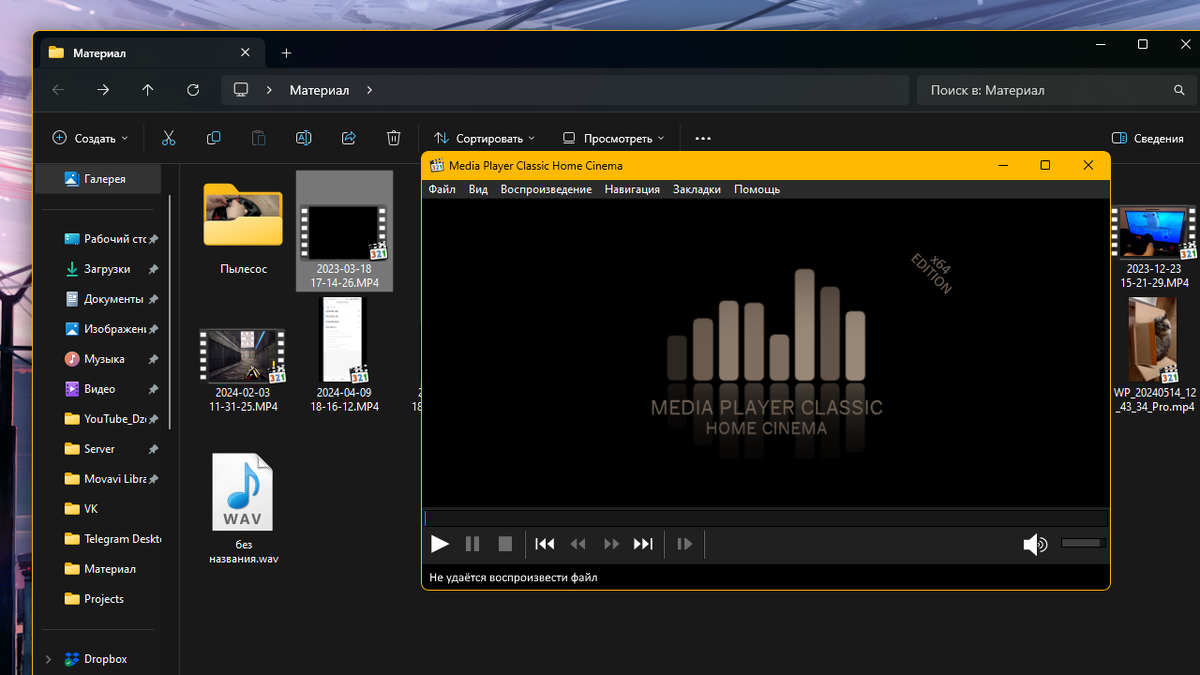The width and height of the screenshot is (1200, 675).
Task: Expand chevron before Материал in address bar
Action: click(269, 90)
